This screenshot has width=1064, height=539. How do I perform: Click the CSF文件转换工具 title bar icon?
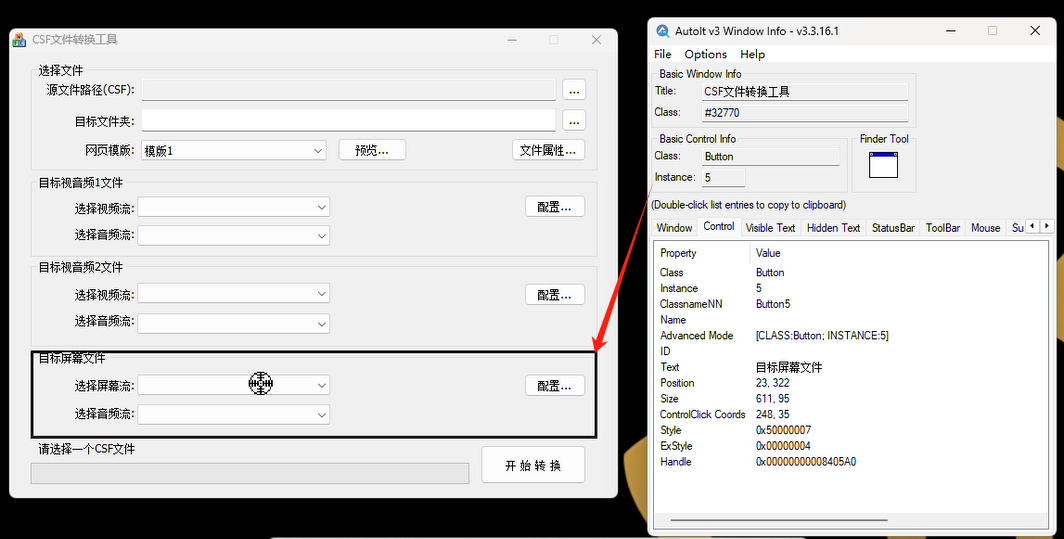(20, 39)
